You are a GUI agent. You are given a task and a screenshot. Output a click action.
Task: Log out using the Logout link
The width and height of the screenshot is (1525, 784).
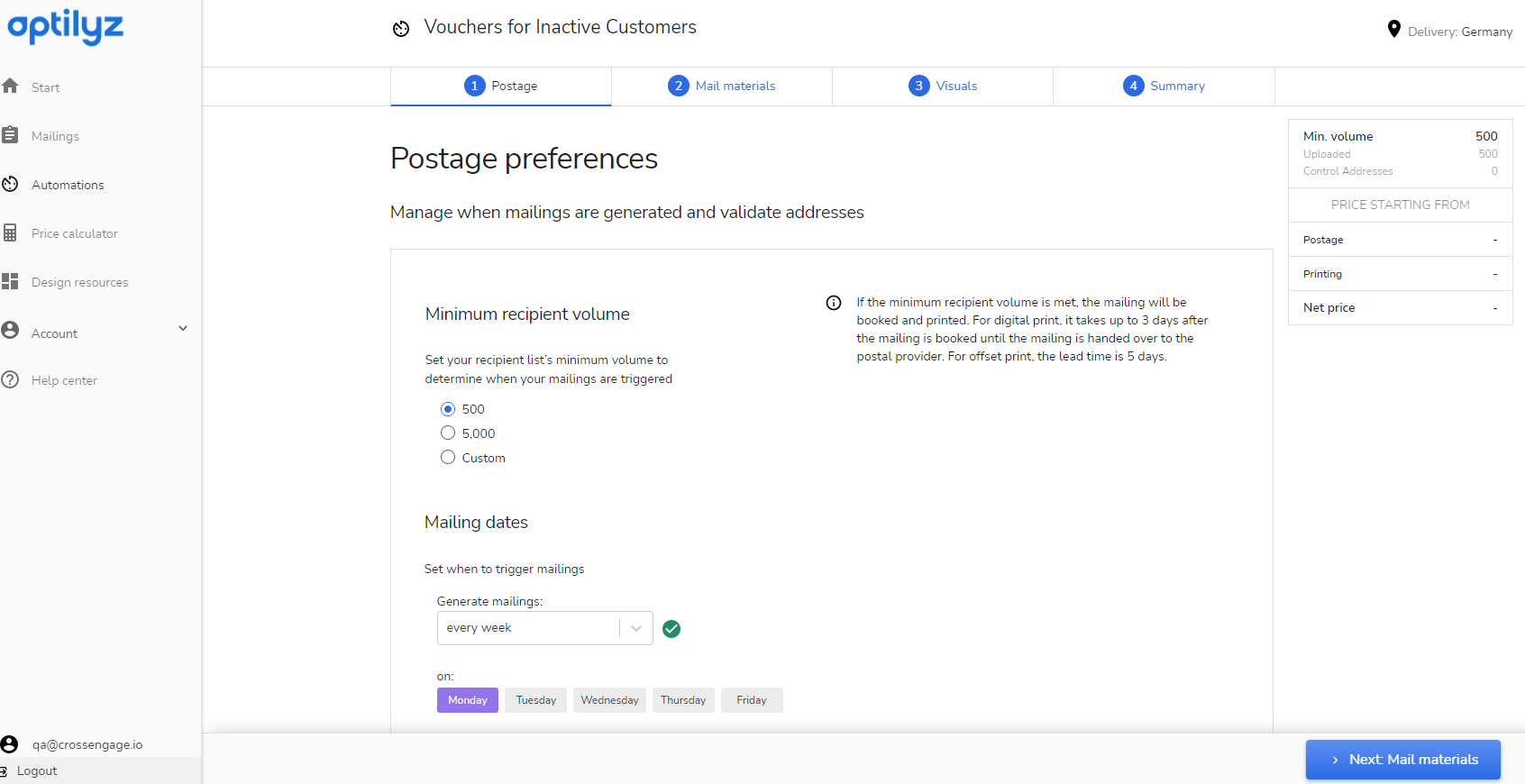click(x=36, y=770)
